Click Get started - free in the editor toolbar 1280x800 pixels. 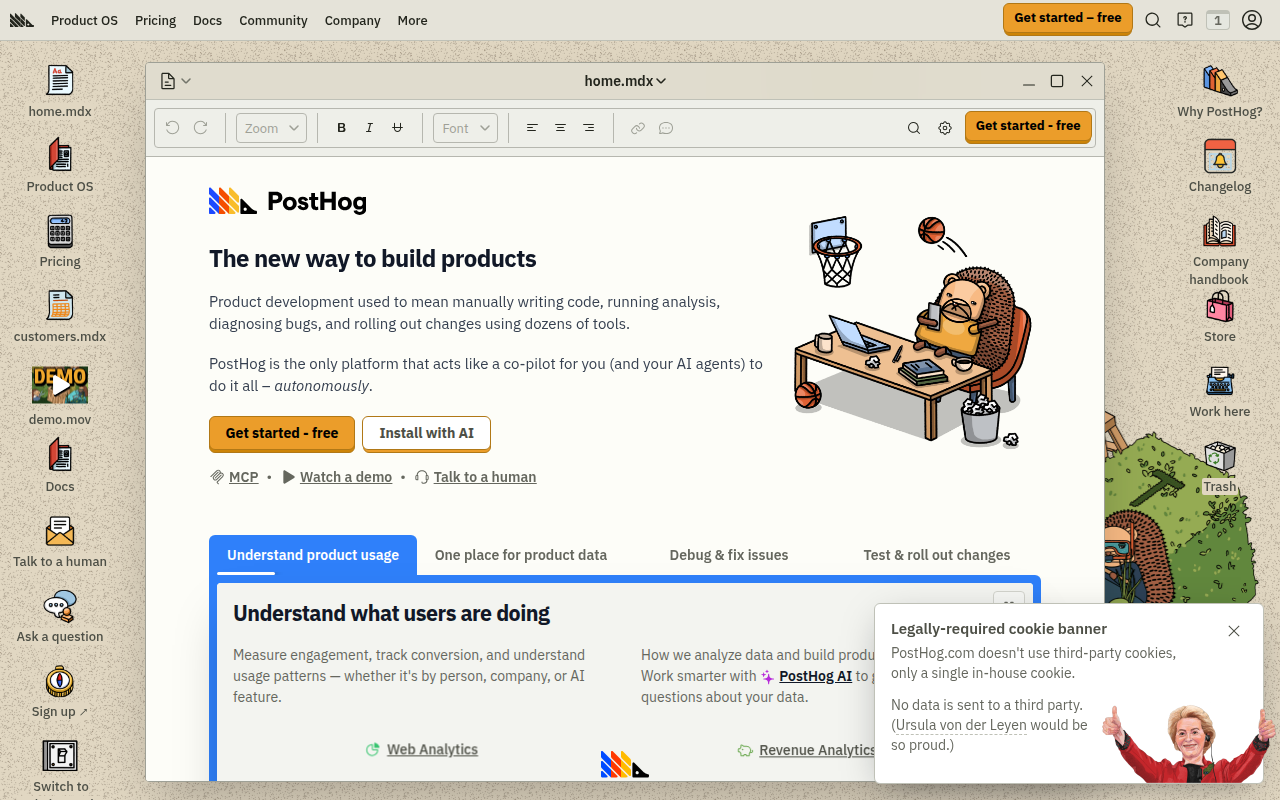click(1028, 126)
